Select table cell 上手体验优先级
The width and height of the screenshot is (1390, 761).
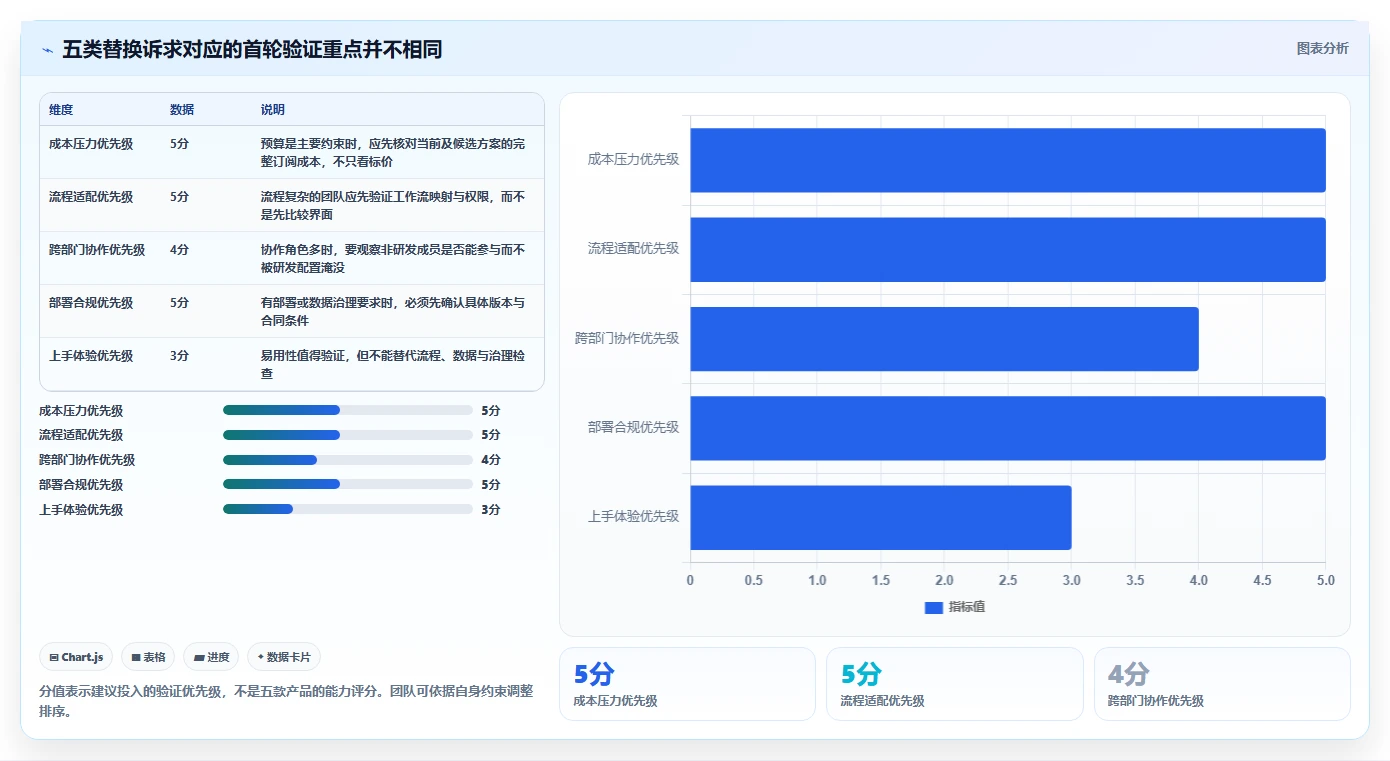click(91, 356)
